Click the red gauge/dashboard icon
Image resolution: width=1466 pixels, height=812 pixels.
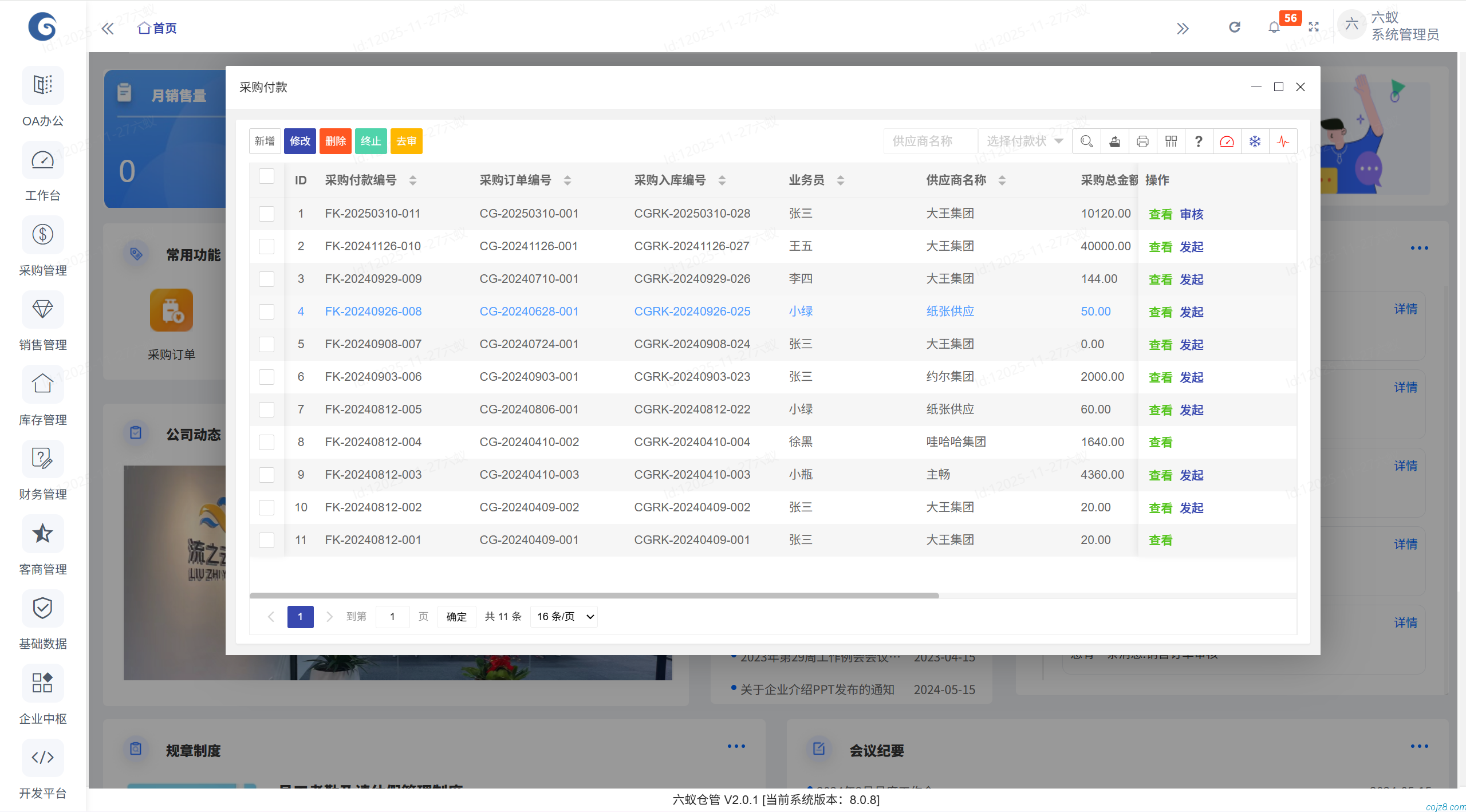point(1226,141)
